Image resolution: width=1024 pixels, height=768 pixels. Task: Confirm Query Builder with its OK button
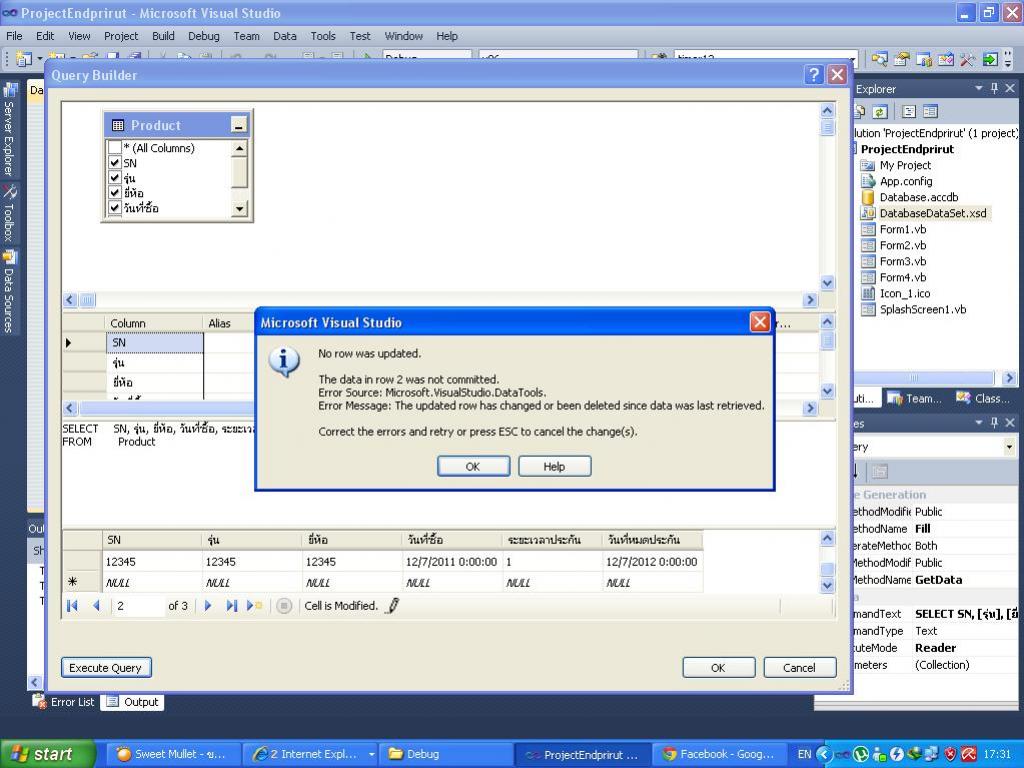point(718,667)
